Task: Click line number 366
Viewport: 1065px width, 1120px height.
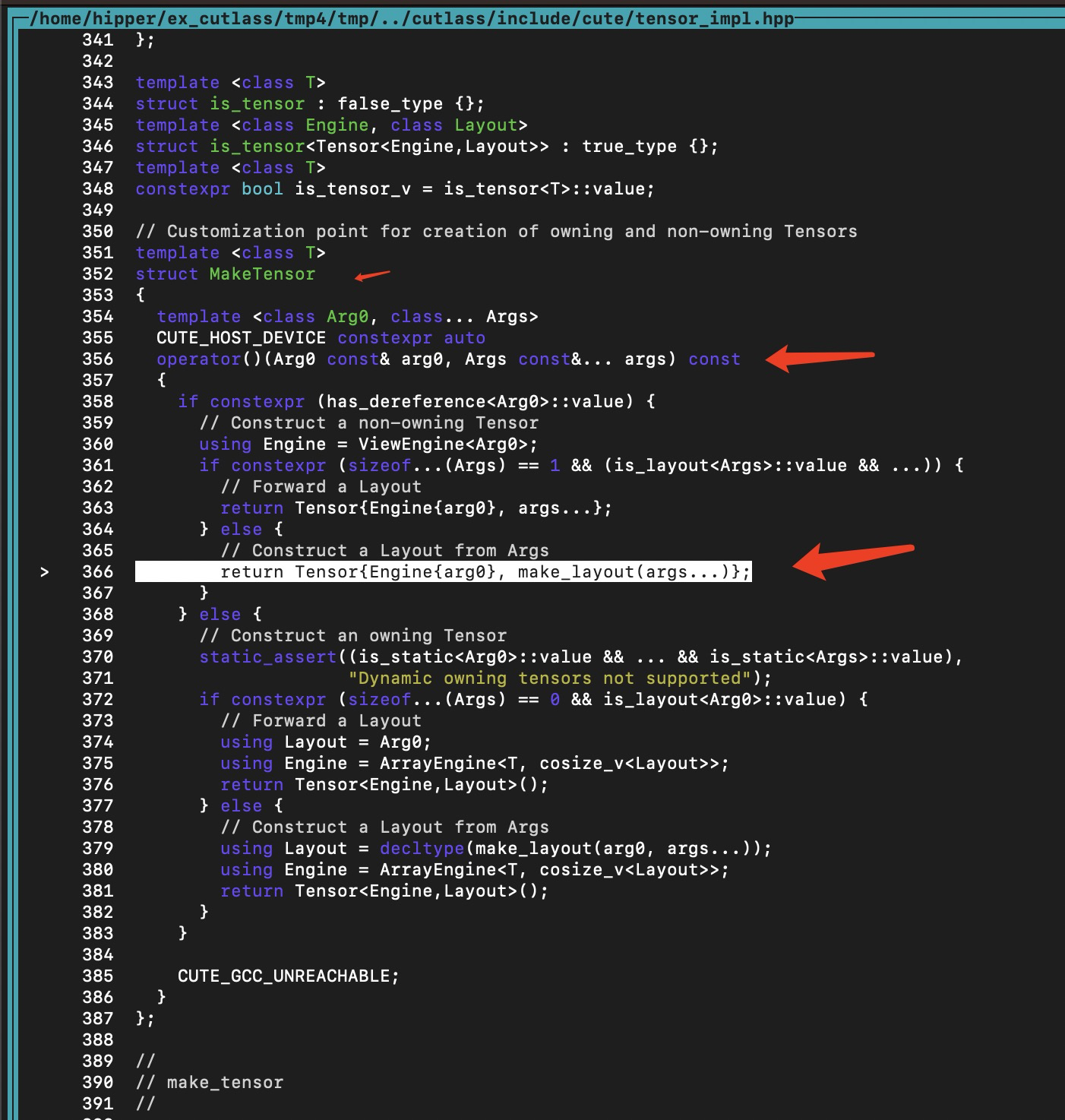Action: [x=97, y=571]
